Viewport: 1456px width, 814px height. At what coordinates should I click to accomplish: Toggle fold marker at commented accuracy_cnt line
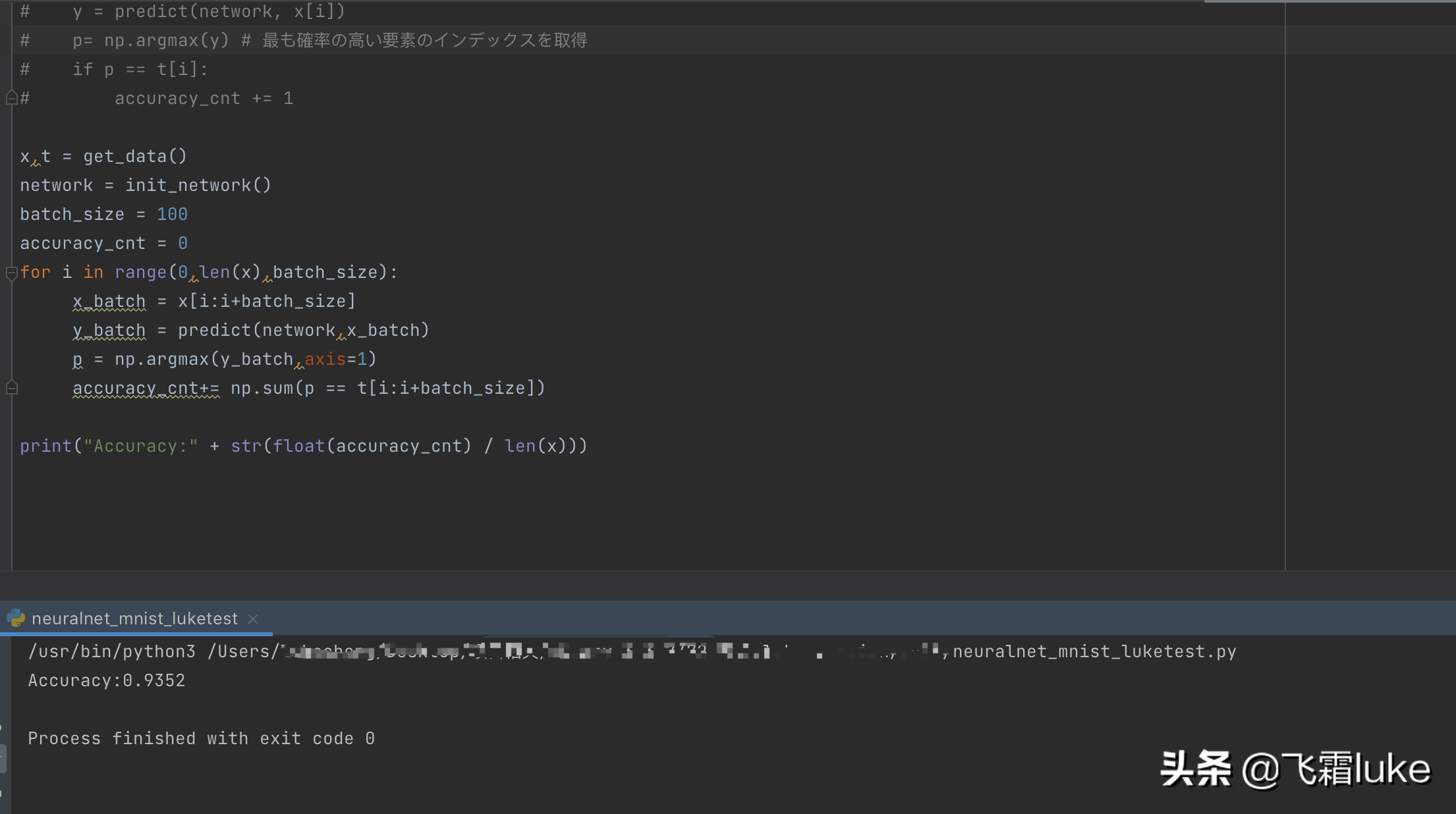pyautogui.click(x=11, y=98)
